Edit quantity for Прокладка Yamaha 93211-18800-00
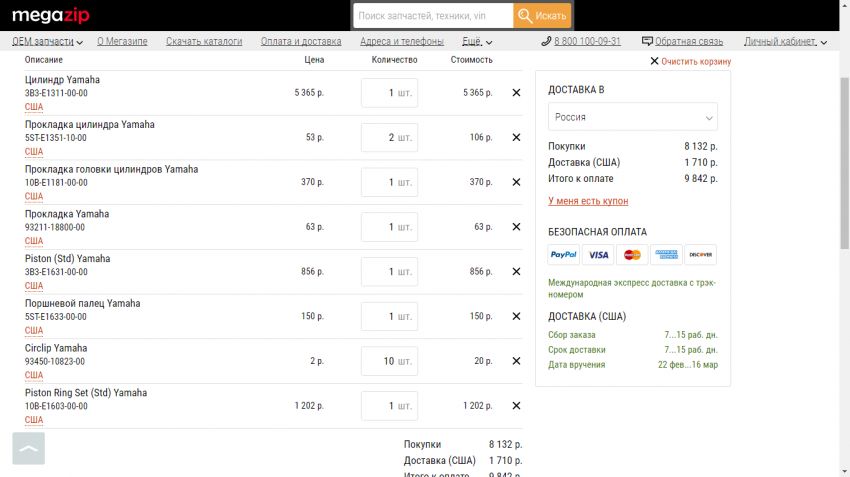The width and height of the screenshot is (850, 477). [x=389, y=227]
